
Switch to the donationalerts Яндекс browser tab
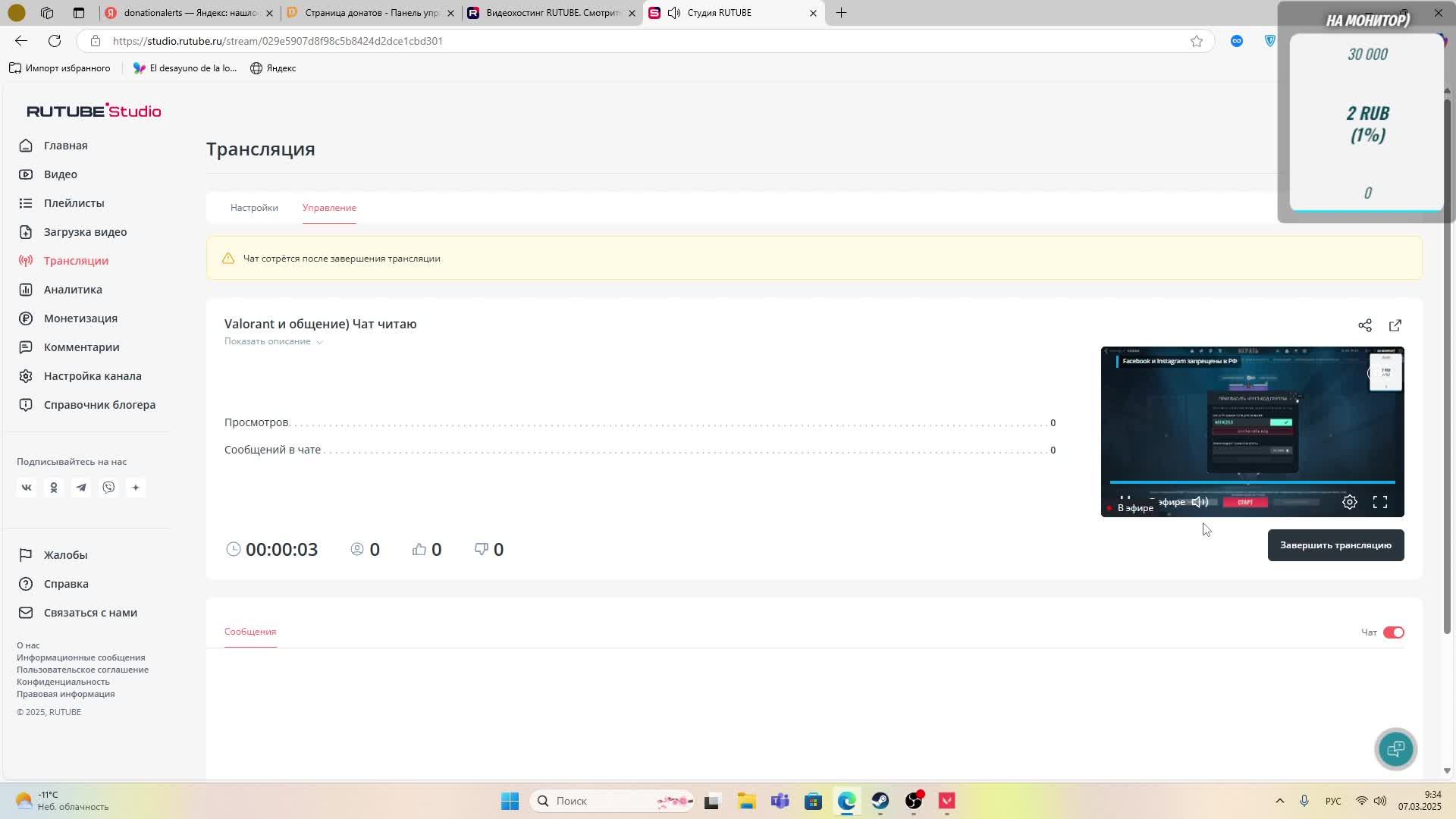pos(188,13)
